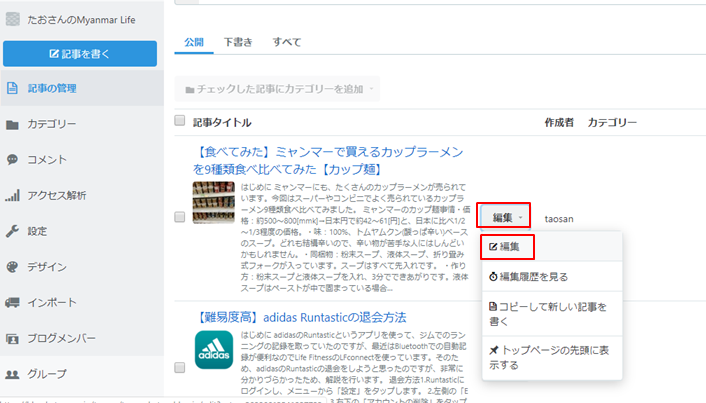Switch to the すべて tab
Screen dimensions: 706x403
pos(286,42)
